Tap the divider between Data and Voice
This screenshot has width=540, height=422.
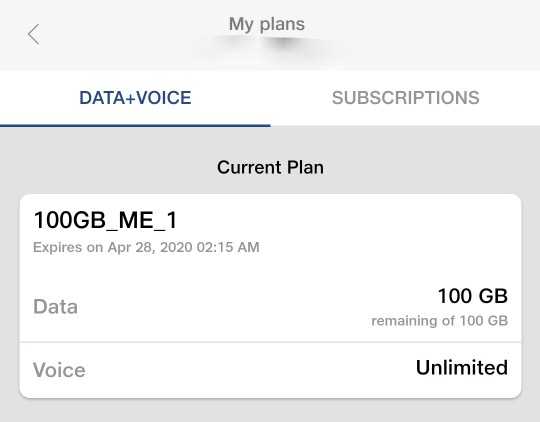tap(270, 342)
